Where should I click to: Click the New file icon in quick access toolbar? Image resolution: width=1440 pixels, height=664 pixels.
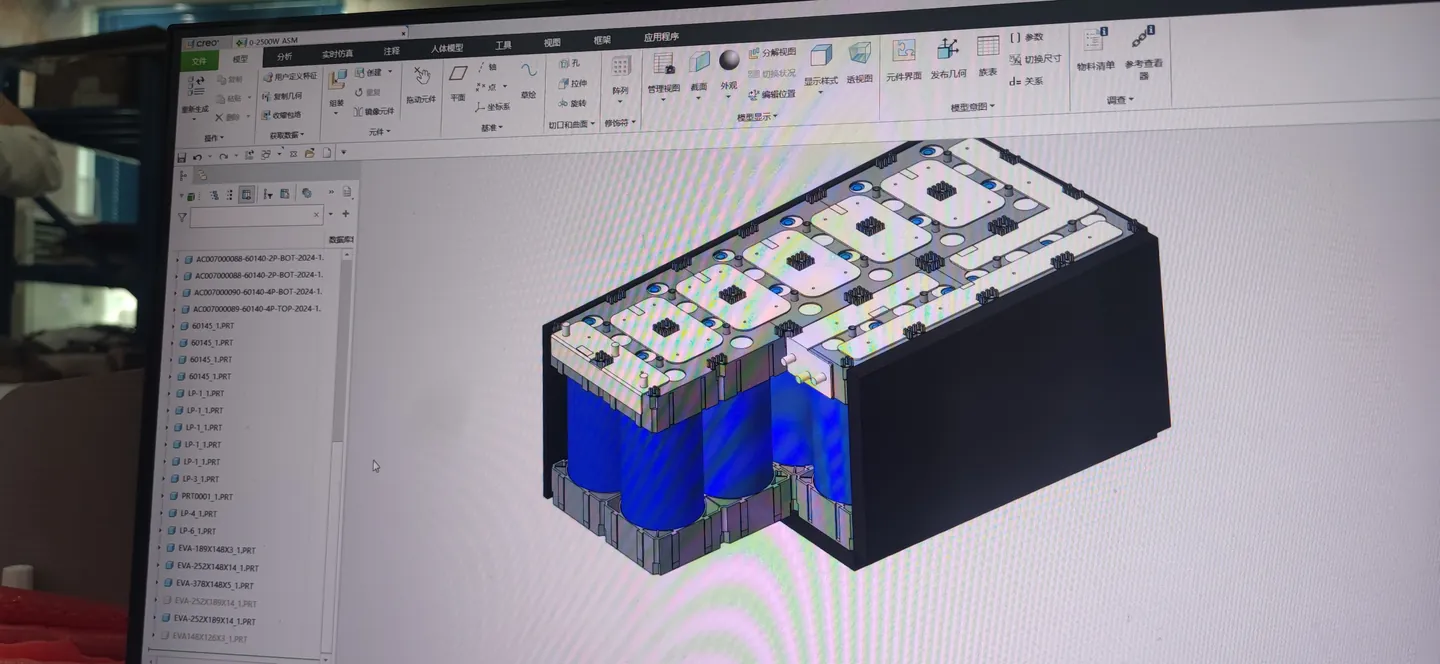click(x=325, y=153)
